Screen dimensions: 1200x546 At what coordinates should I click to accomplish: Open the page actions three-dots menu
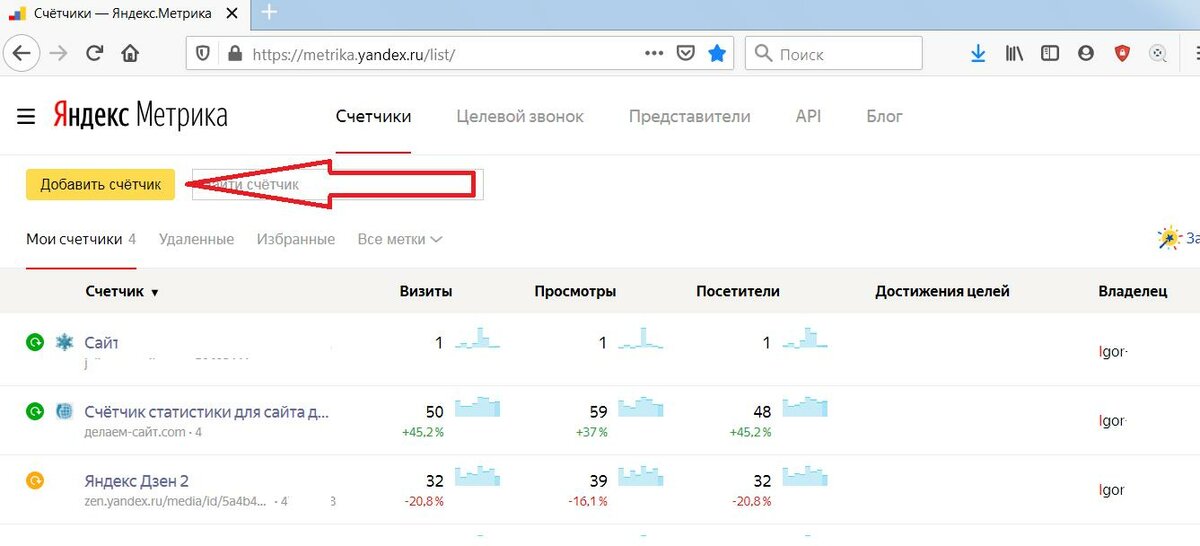coord(653,54)
